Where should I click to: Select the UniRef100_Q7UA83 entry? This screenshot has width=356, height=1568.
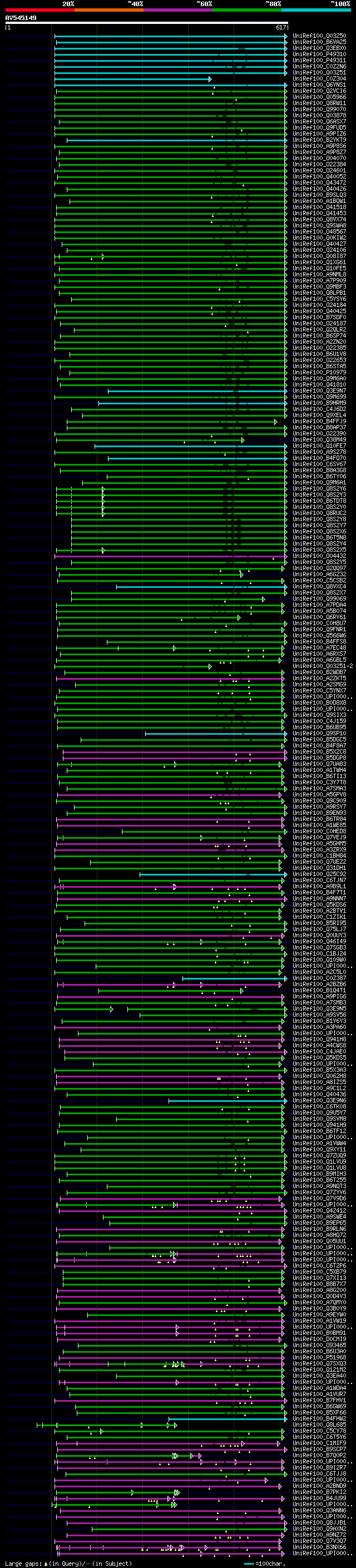pos(319,764)
